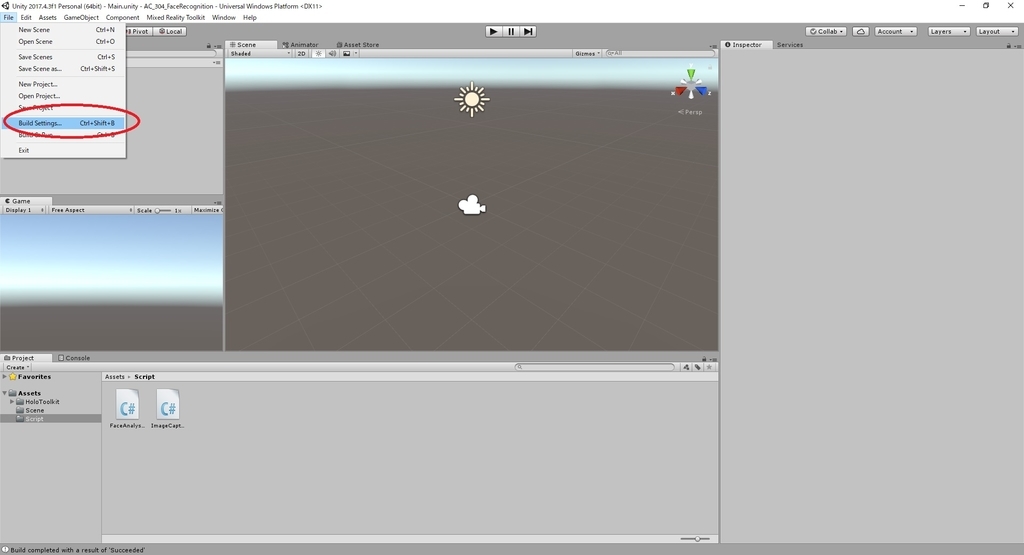Image resolution: width=1024 pixels, height=555 pixels.
Task: Toggle Local handle rotation button
Action: pos(170,31)
